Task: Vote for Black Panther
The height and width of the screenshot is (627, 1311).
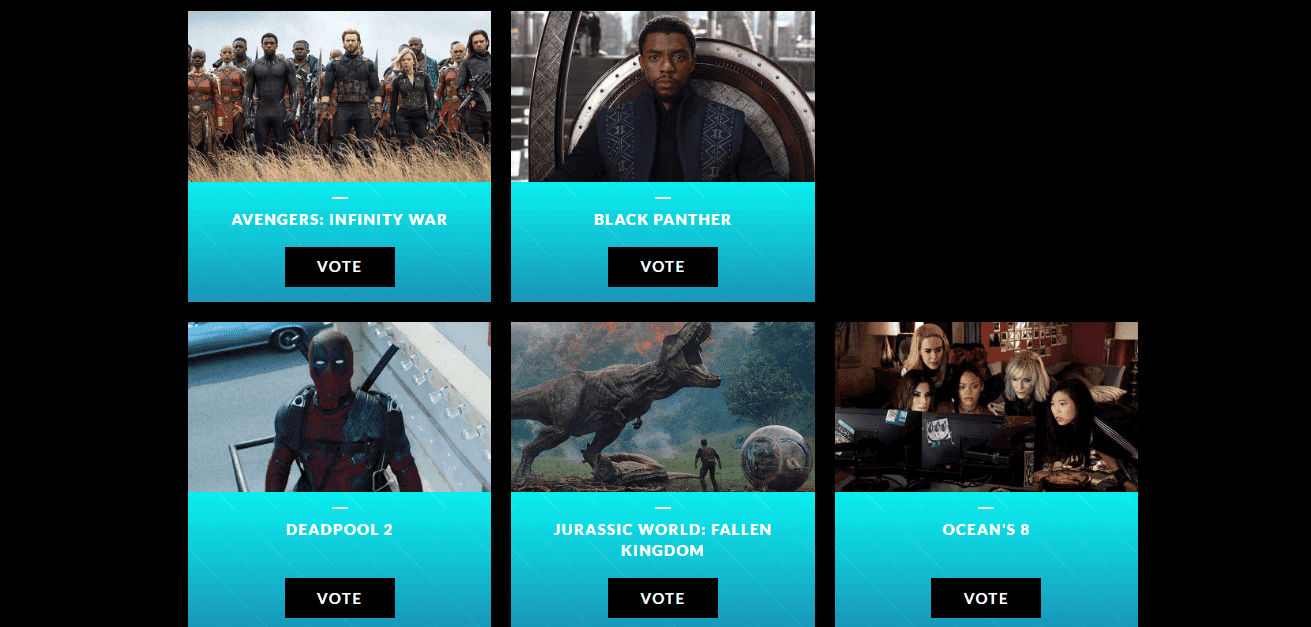Action: click(x=662, y=267)
